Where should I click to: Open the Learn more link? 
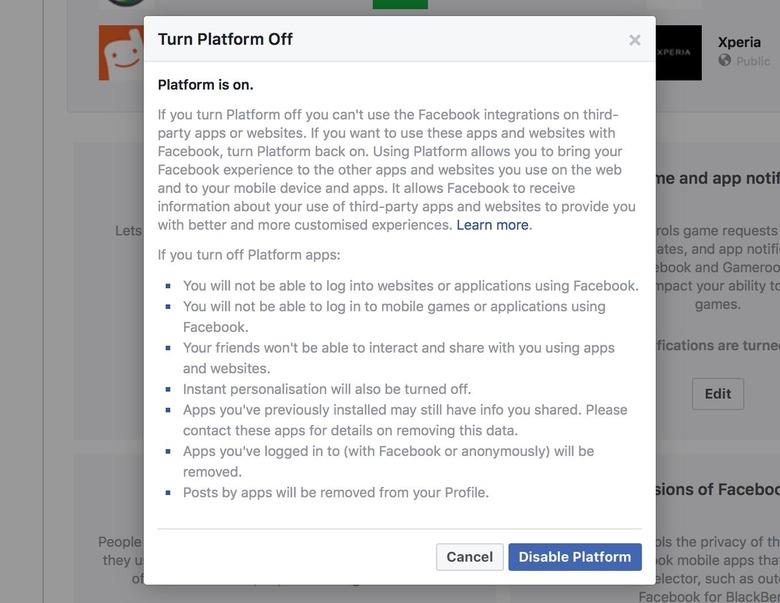click(x=493, y=225)
